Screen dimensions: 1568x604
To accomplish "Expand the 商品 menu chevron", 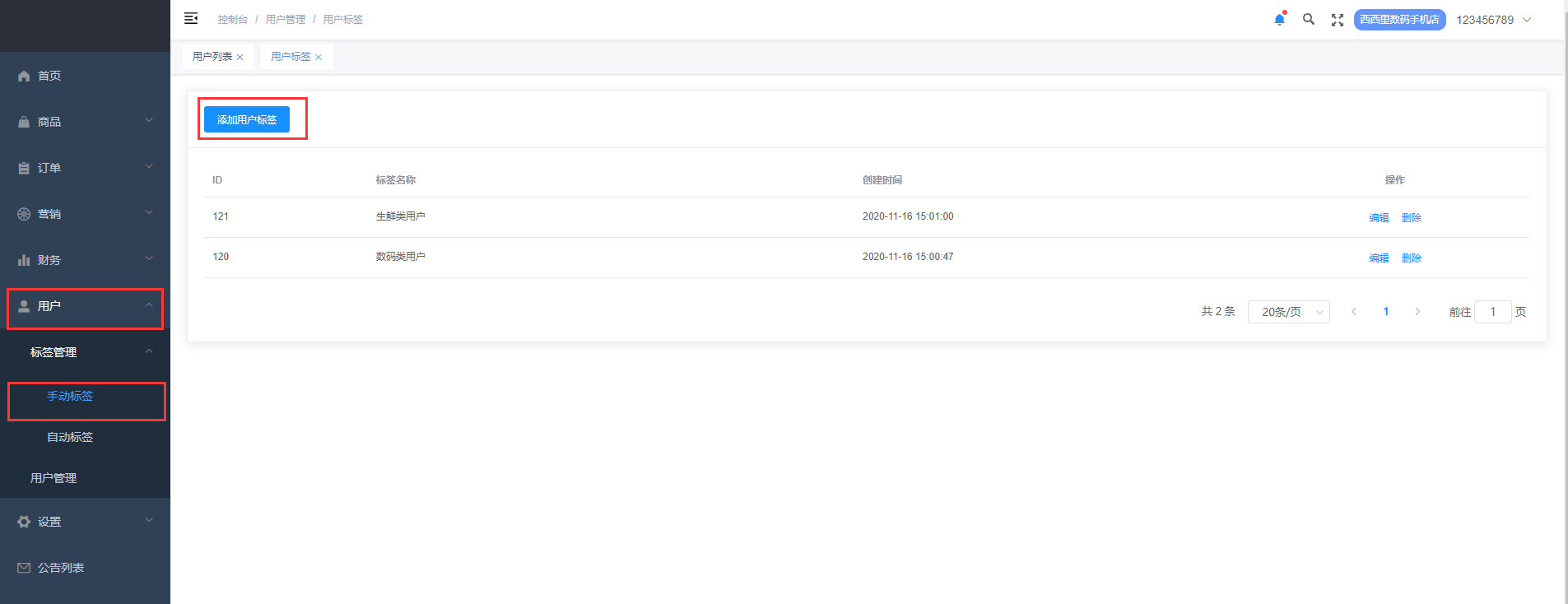I will (x=149, y=120).
